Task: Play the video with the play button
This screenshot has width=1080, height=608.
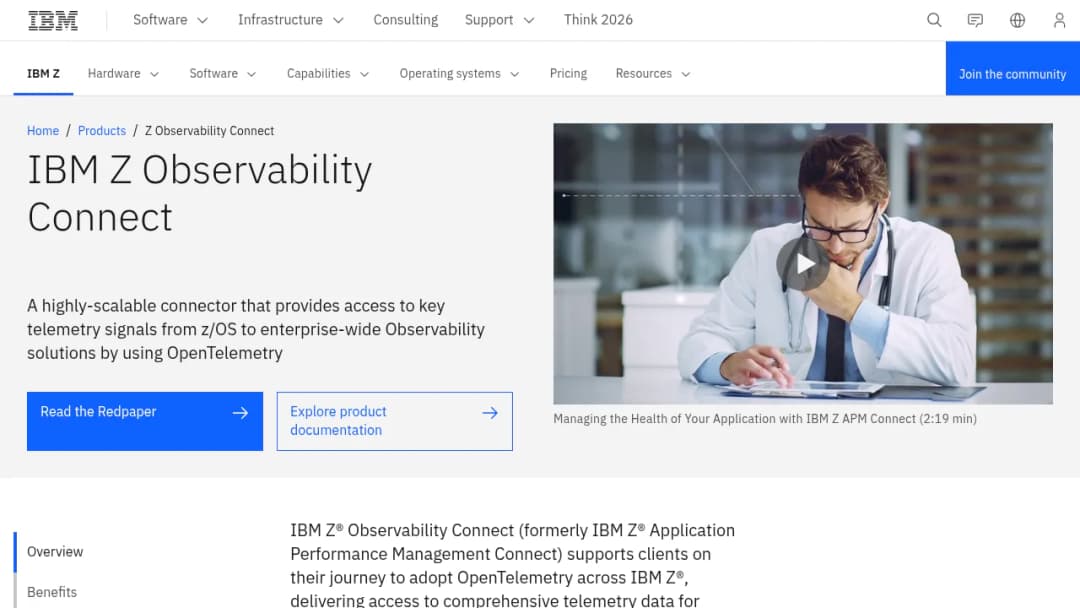Action: (803, 264)
